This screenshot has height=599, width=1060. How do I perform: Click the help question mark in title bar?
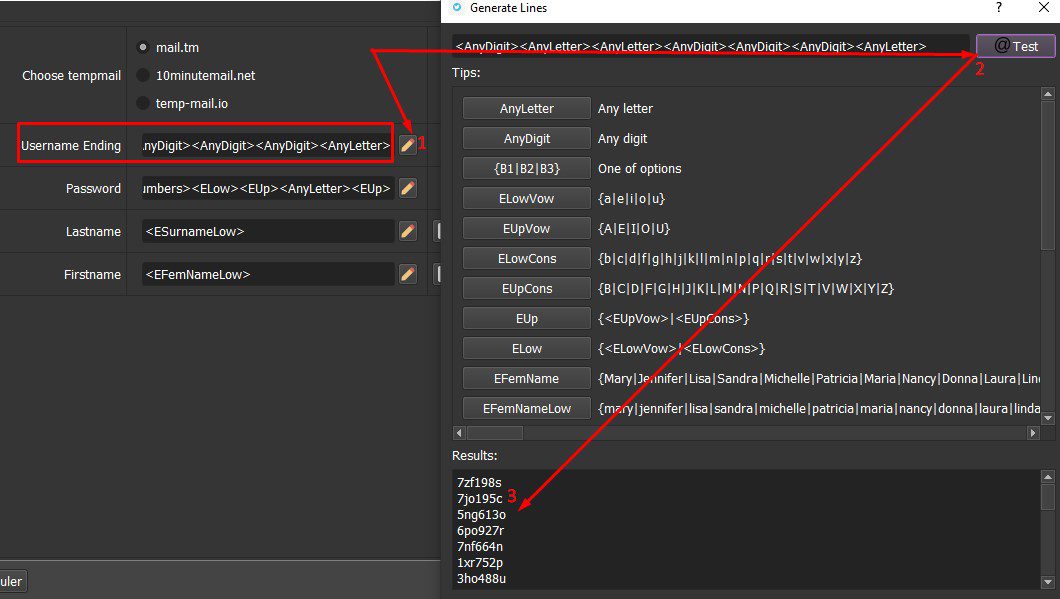coord(998,8)
